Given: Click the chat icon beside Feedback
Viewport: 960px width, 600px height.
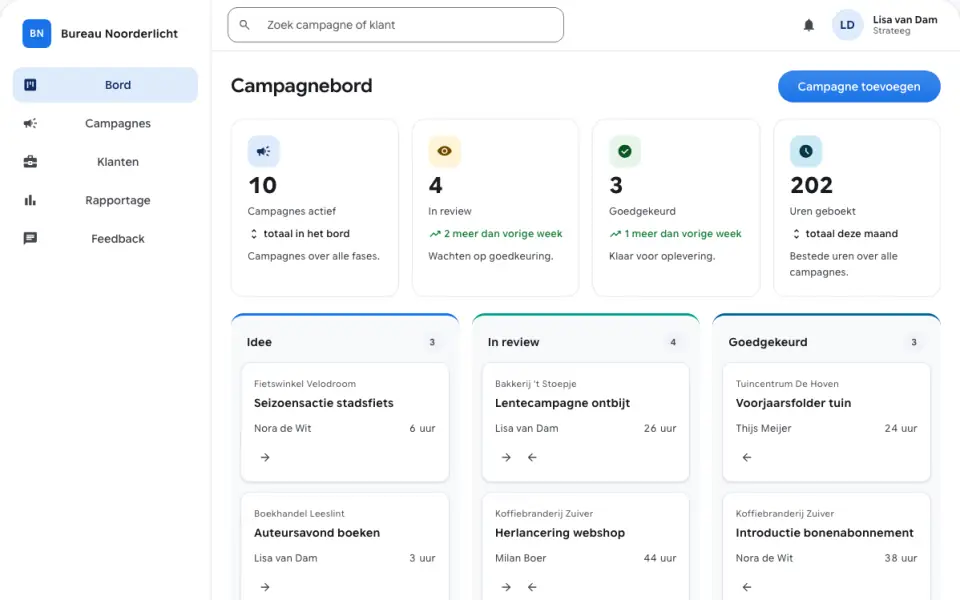Looking at the screenshot, I should coord(30,239).
